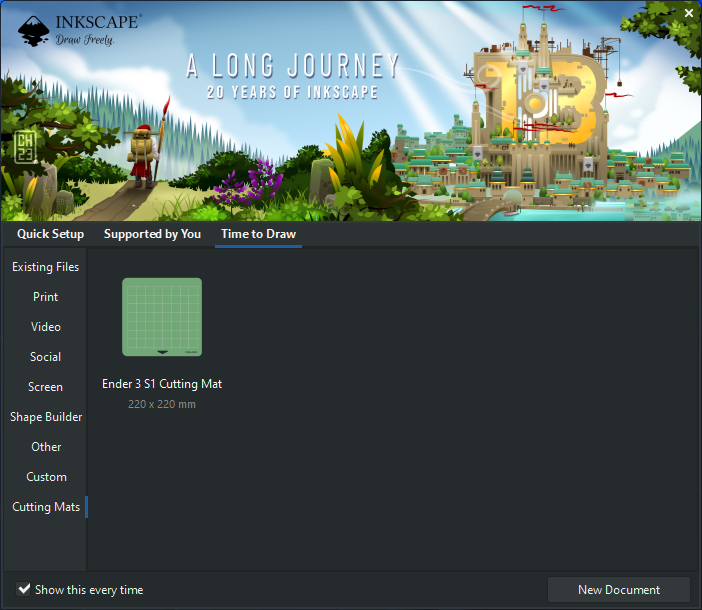Select the Time to Draw tab
The image size is (702, 610).
258,234
